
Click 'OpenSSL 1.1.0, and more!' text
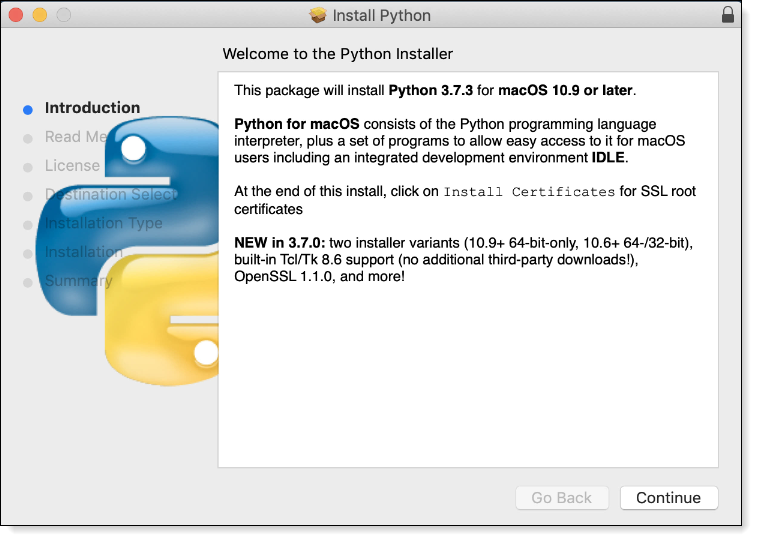pyautogui.click(x=320, y=277)
